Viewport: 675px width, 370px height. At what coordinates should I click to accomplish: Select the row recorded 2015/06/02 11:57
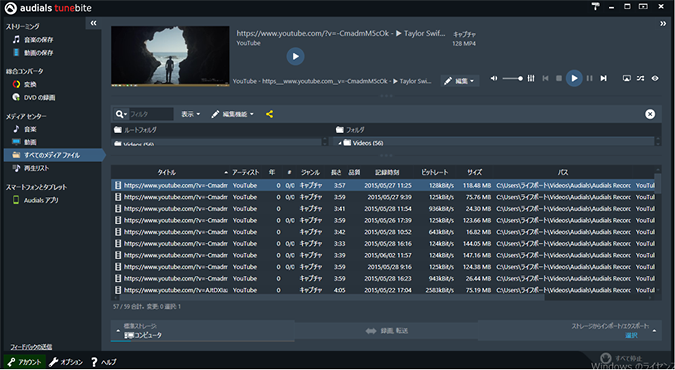383,255
